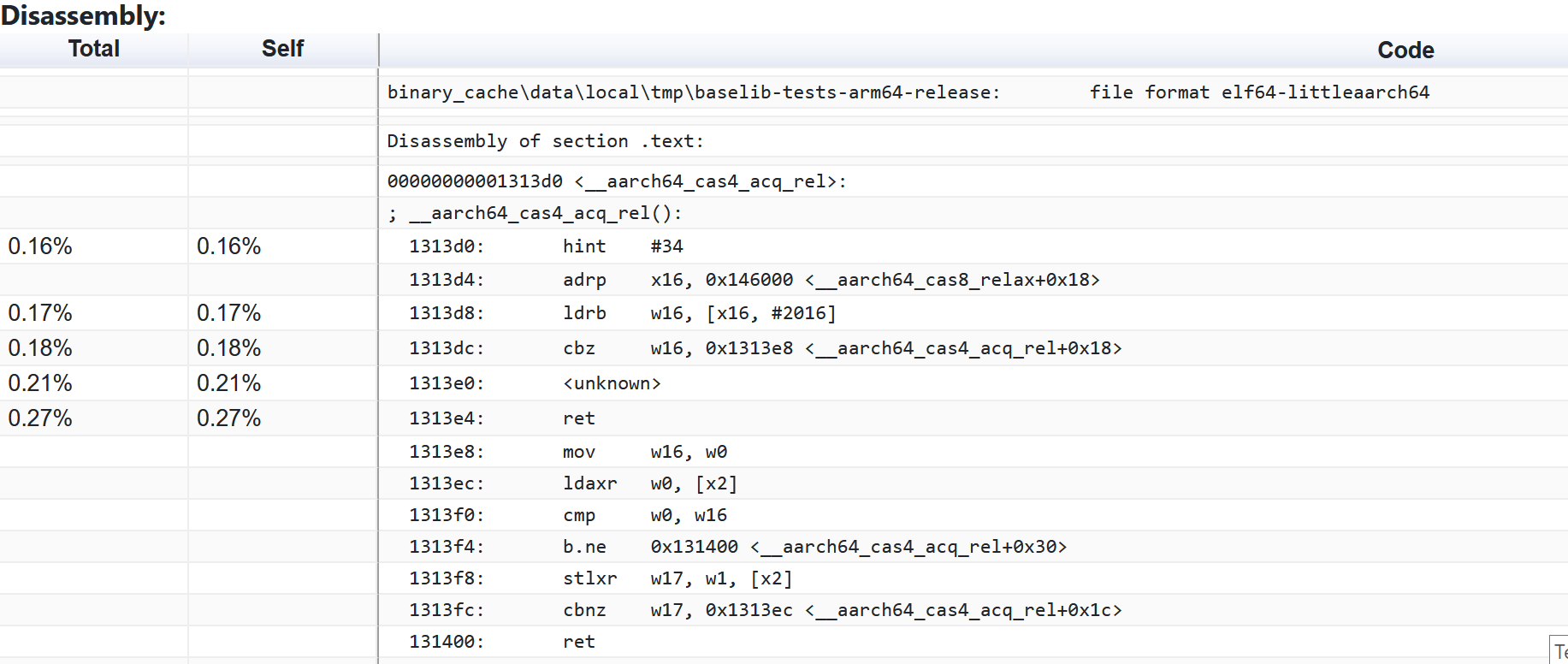Select the ret instruction at 1313e4
The height and width of the screenshot is (664, 1568).
[x=578, y=418]
